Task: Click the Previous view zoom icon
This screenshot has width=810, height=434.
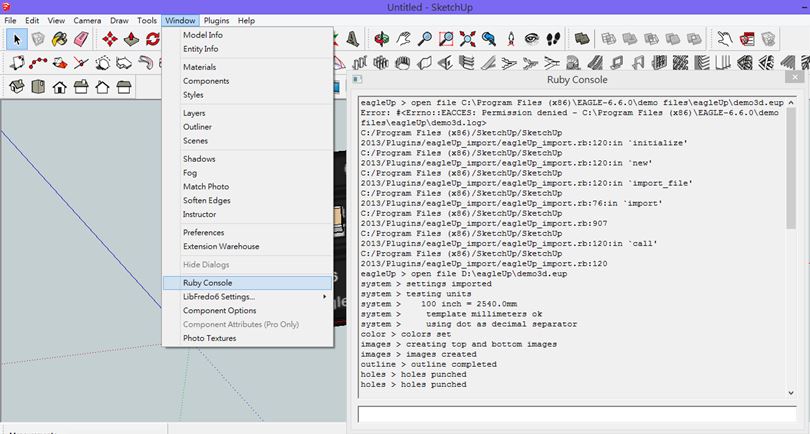Action: tap(489, 39)
